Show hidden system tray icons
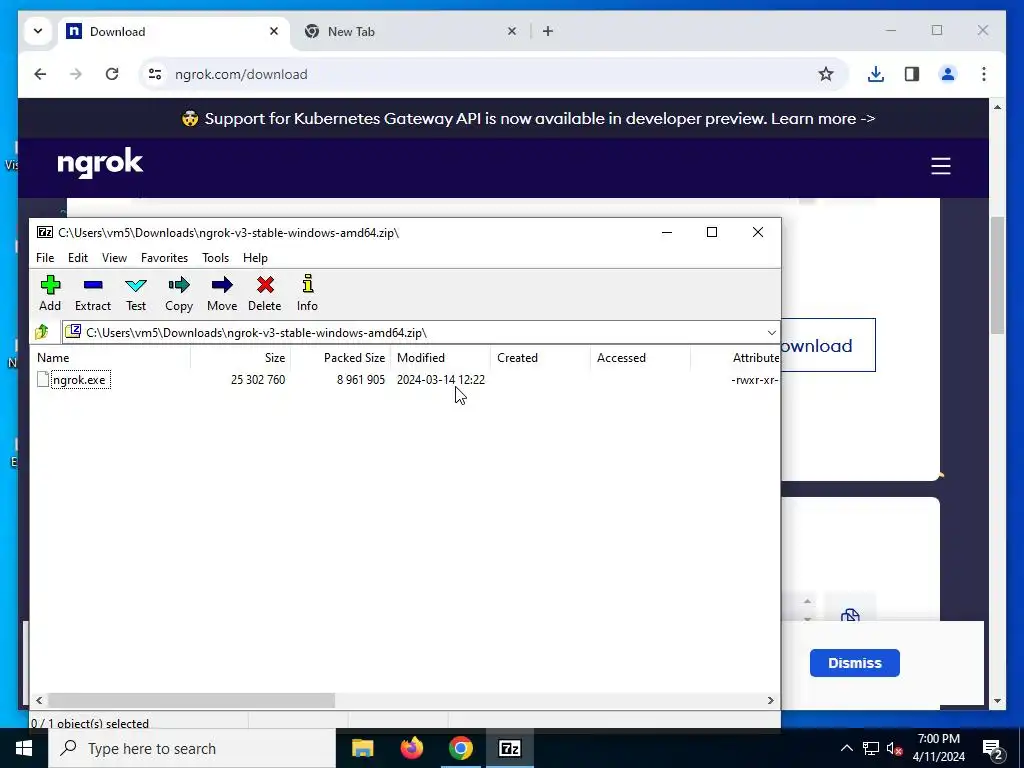This screenshot has width=1024, height=768. [x=846, y=748]
